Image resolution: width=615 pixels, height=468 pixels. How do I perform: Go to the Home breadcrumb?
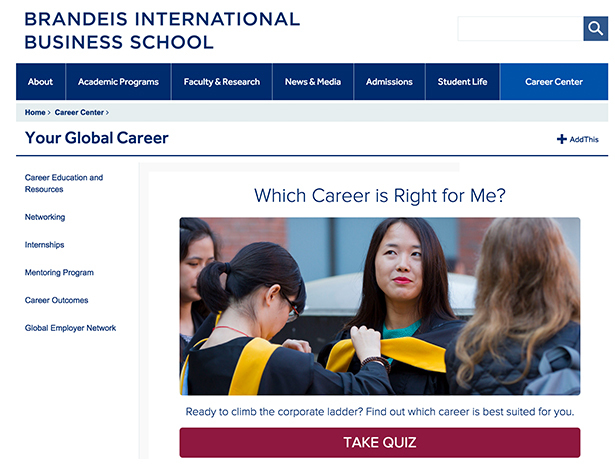point(35,113)
